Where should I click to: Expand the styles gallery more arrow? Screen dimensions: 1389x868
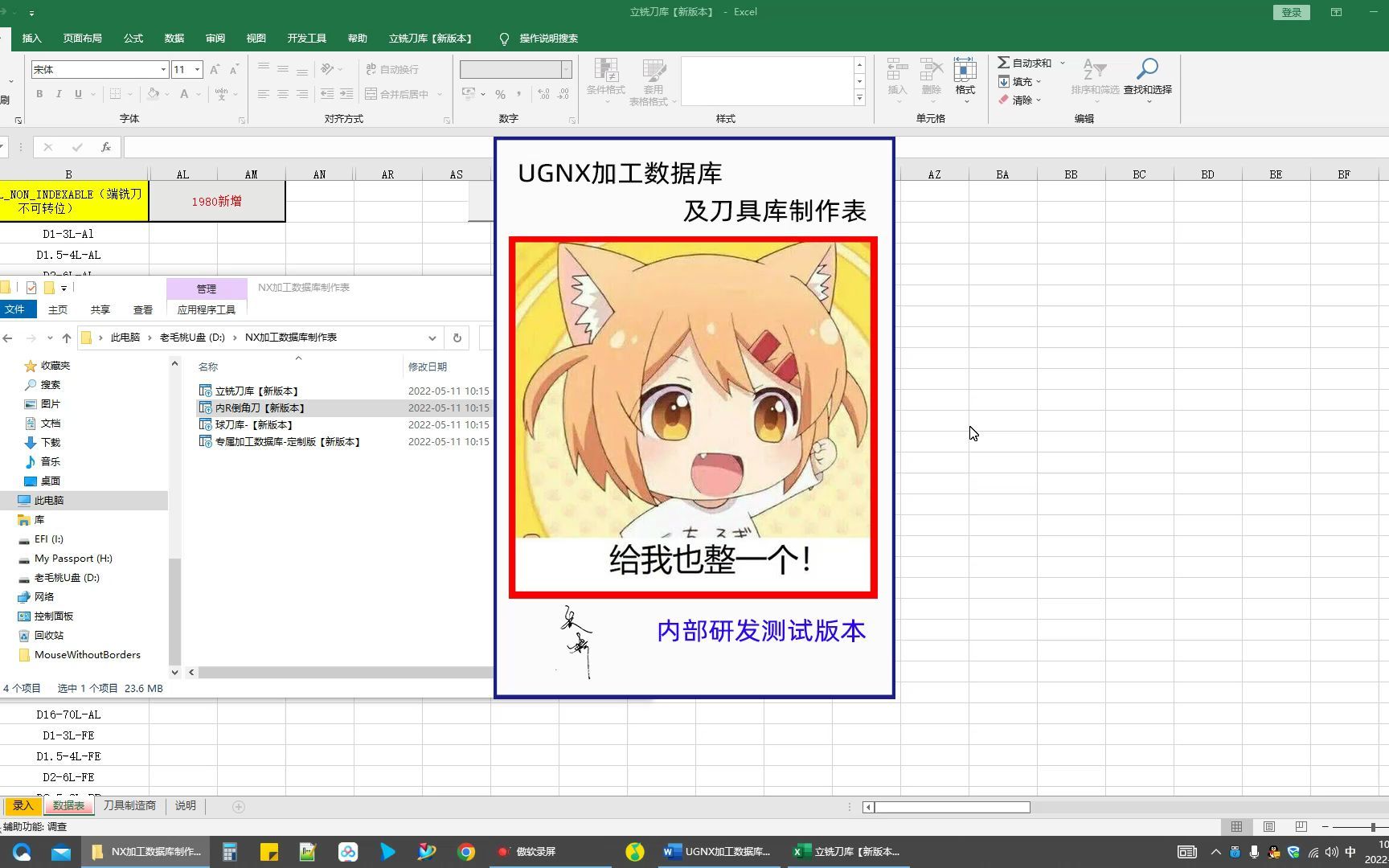tap(859, 98)
